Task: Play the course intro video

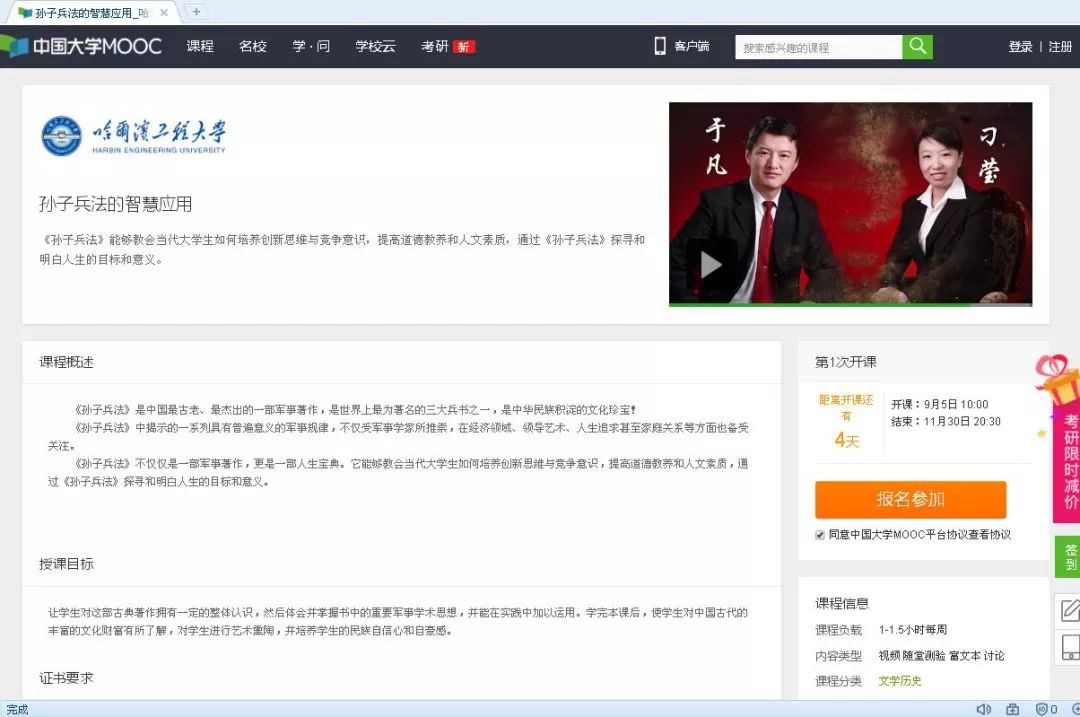Action: coord(711,264)
